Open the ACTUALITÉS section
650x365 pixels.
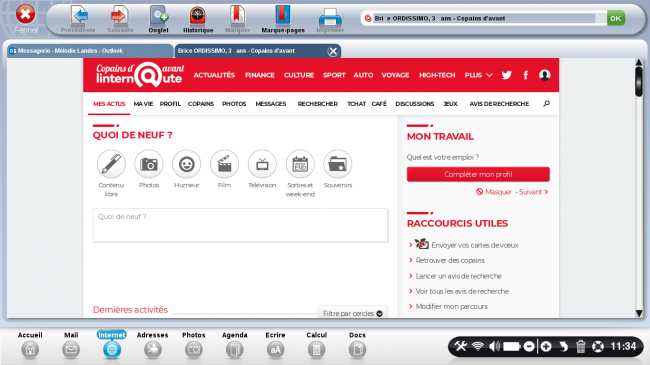(x=214, y=75)
